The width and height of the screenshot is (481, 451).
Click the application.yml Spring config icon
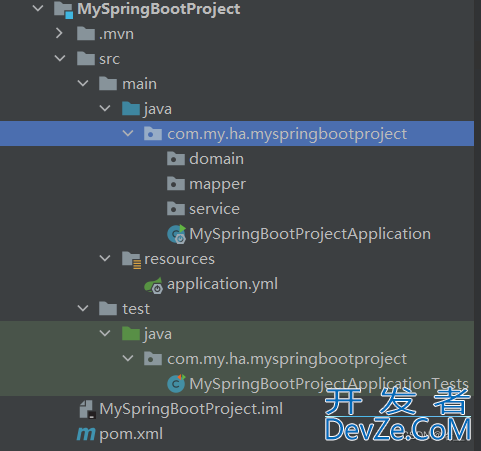(154, 285)
